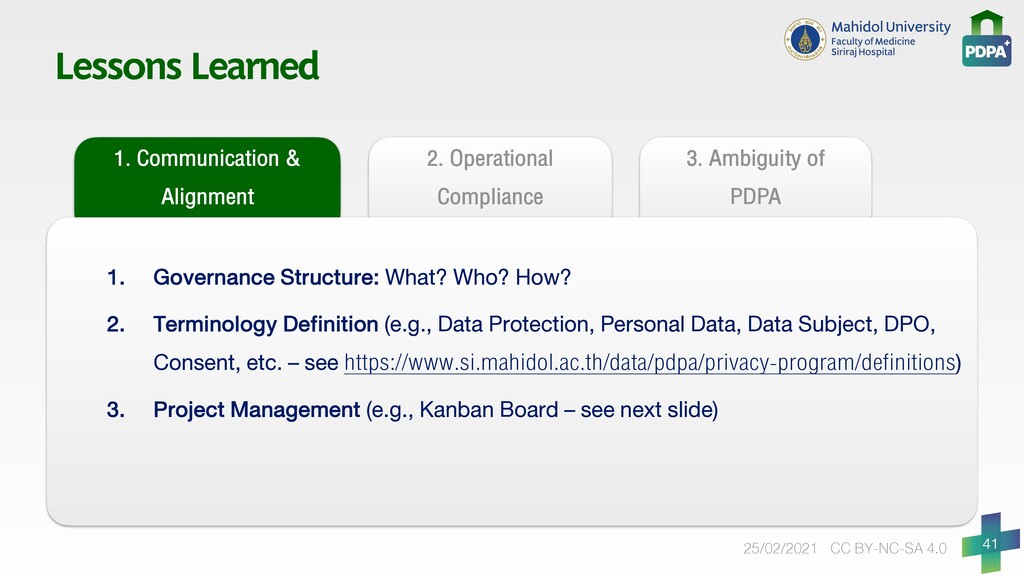Click the Terminology Definition bold text

266,325
